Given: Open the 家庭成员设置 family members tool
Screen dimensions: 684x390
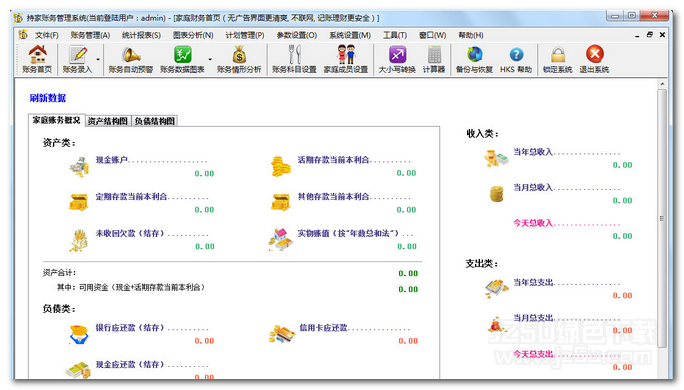Looking at the screenshot, I should coord(346,59).
